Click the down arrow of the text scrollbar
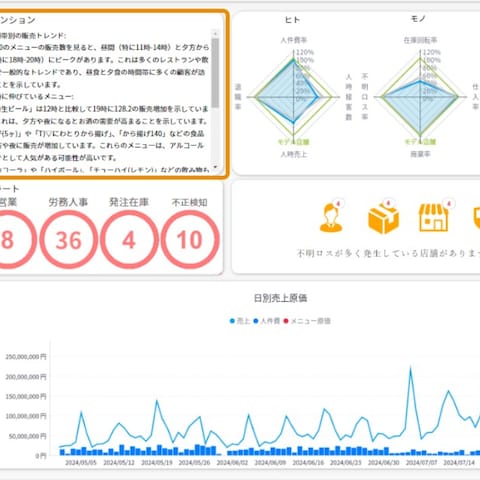The height and width of the screenshot is (480, 480). pyautogui.click(x=215, y=167)
